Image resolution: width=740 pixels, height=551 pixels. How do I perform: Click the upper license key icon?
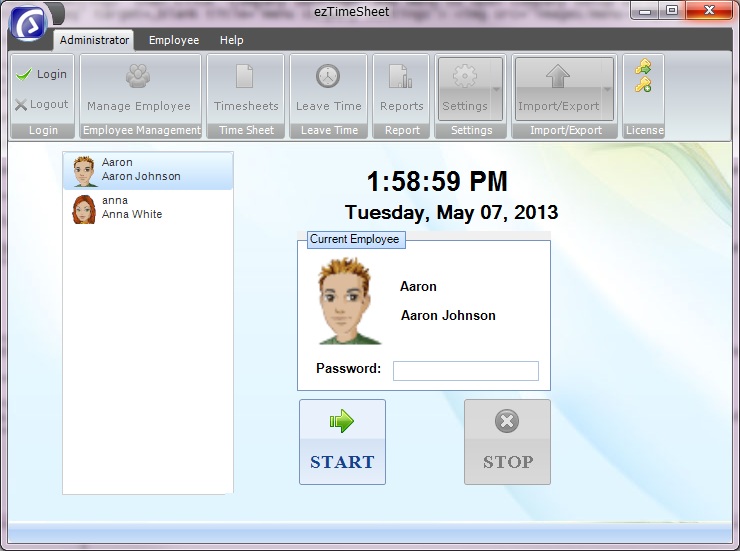point(643,67)
